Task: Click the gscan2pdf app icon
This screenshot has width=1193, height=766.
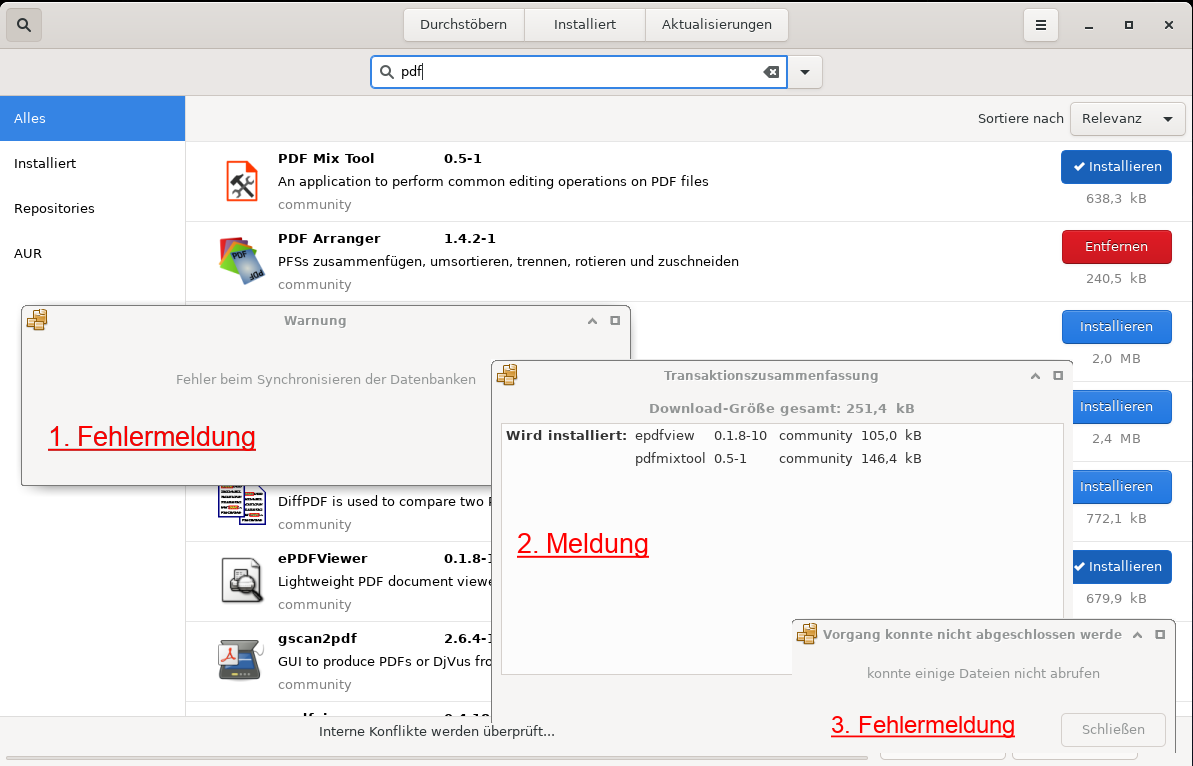Action: [240, 659]
